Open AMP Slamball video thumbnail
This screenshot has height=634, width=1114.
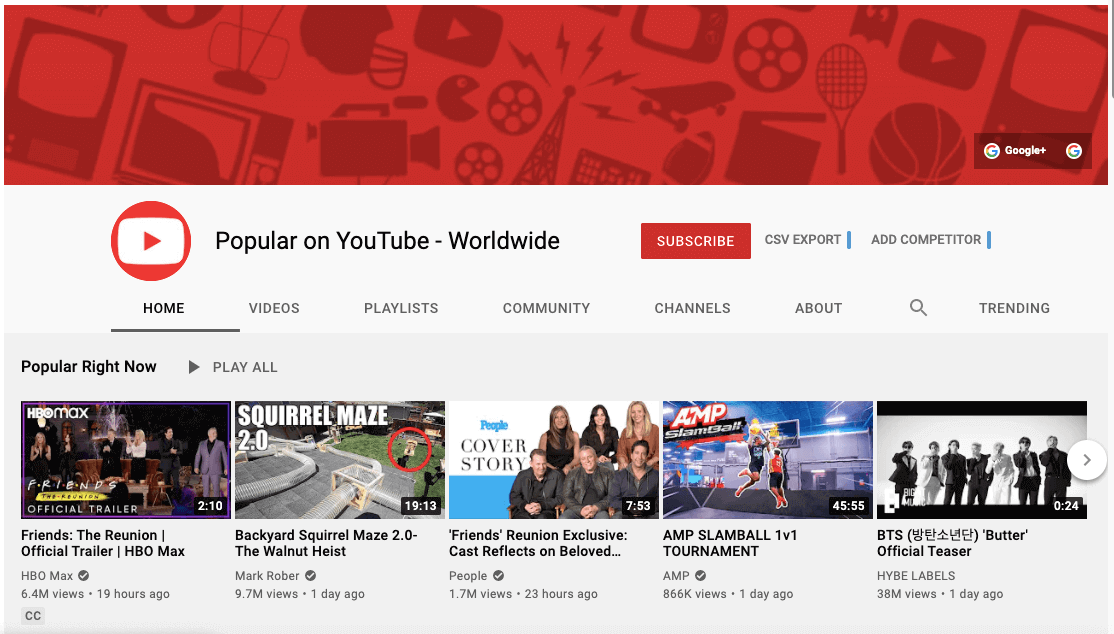point(768,460)
